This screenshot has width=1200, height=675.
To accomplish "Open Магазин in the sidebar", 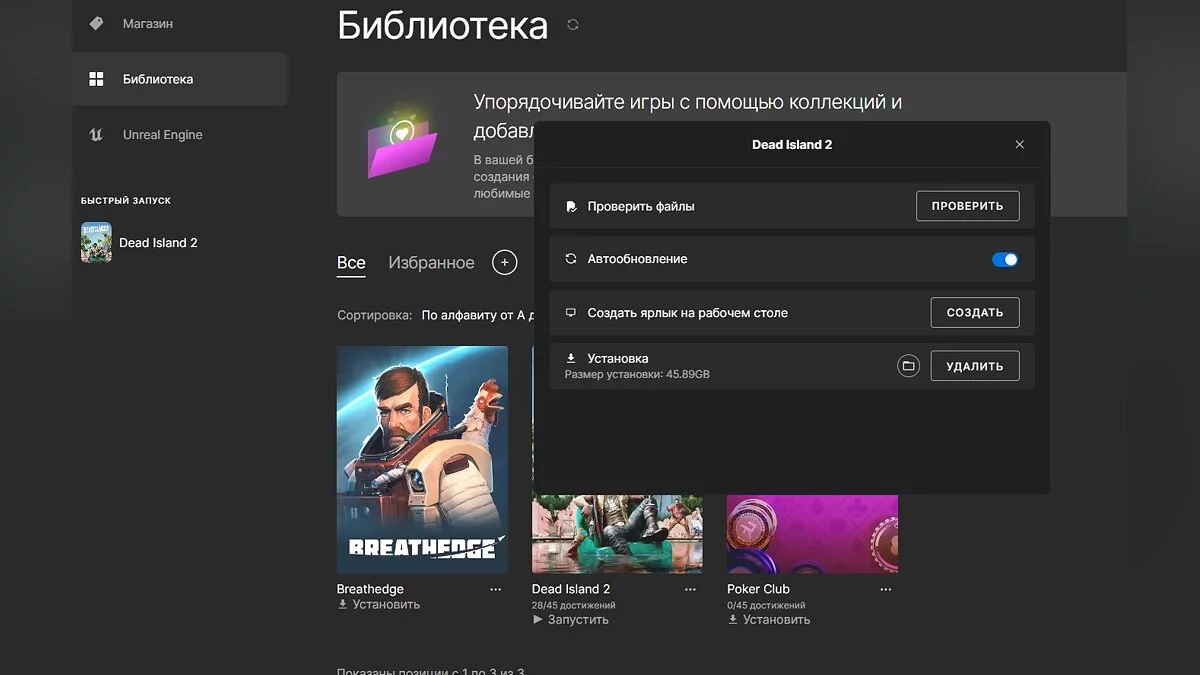I will tap(148, 23).
